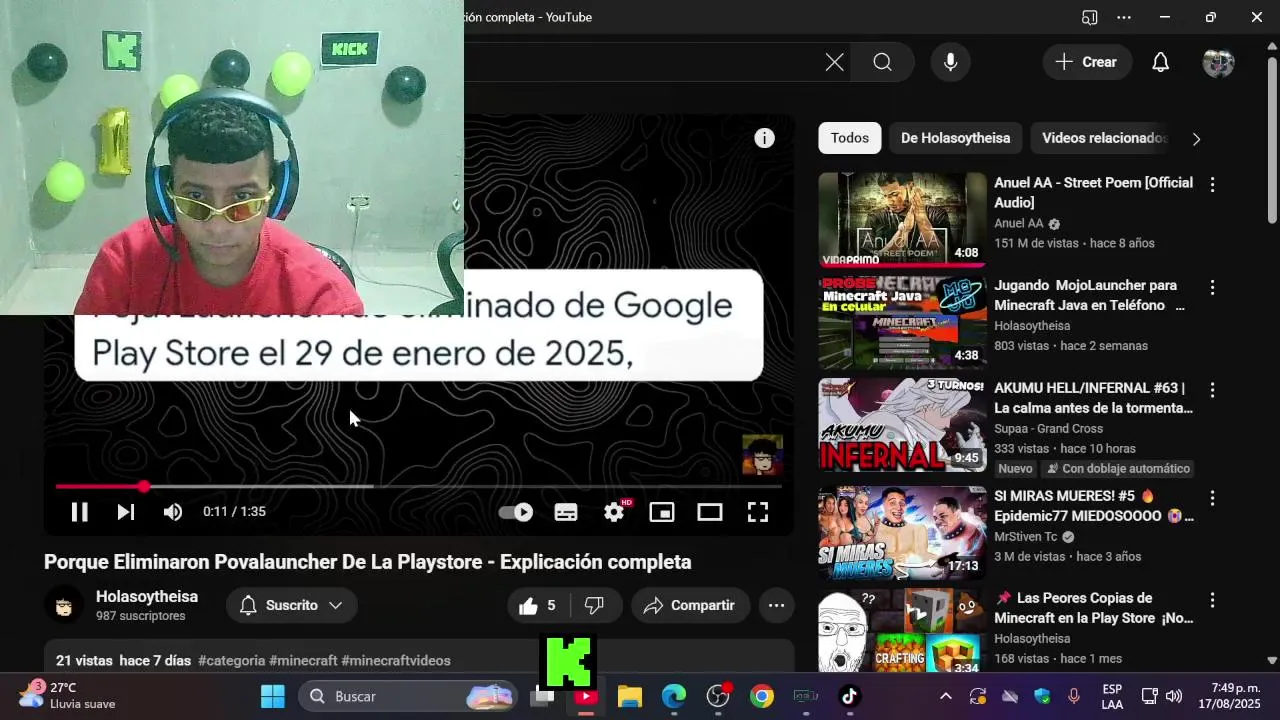
Task: Click channel watermark on video
Action: pos(762,454)
